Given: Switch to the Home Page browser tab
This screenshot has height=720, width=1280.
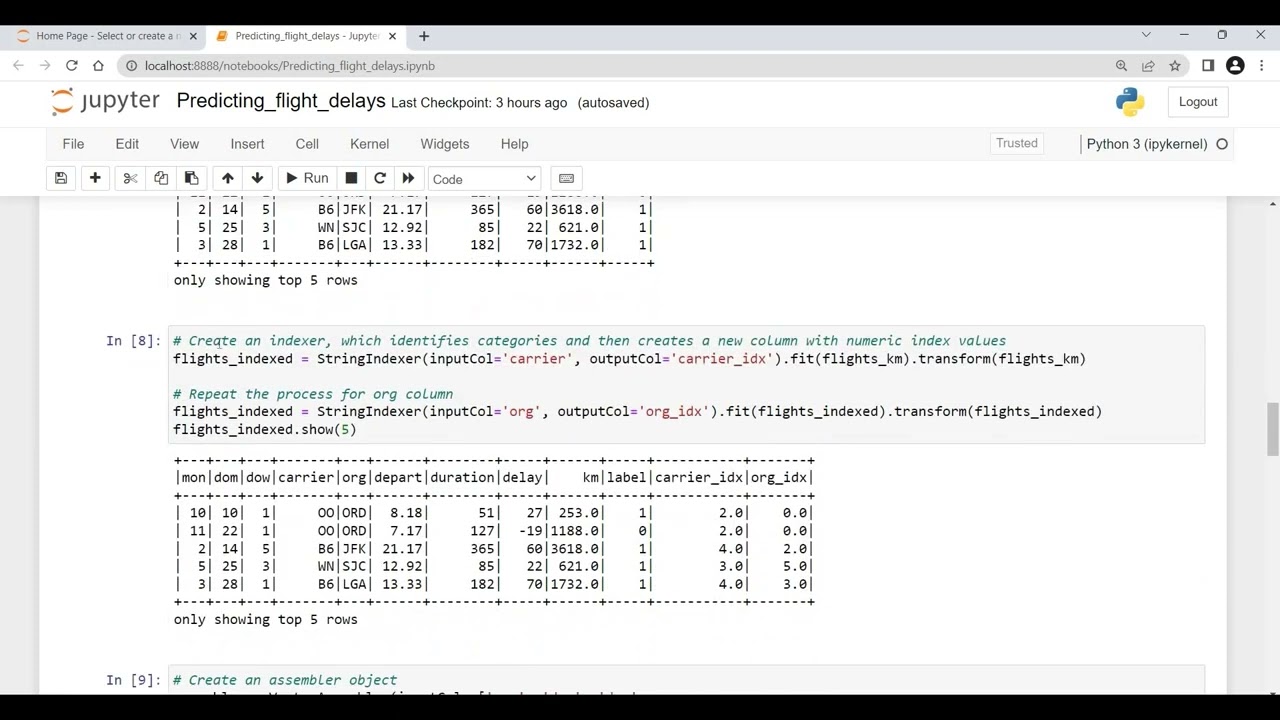Looking at the screenshot, I should [x=107, y=36].
